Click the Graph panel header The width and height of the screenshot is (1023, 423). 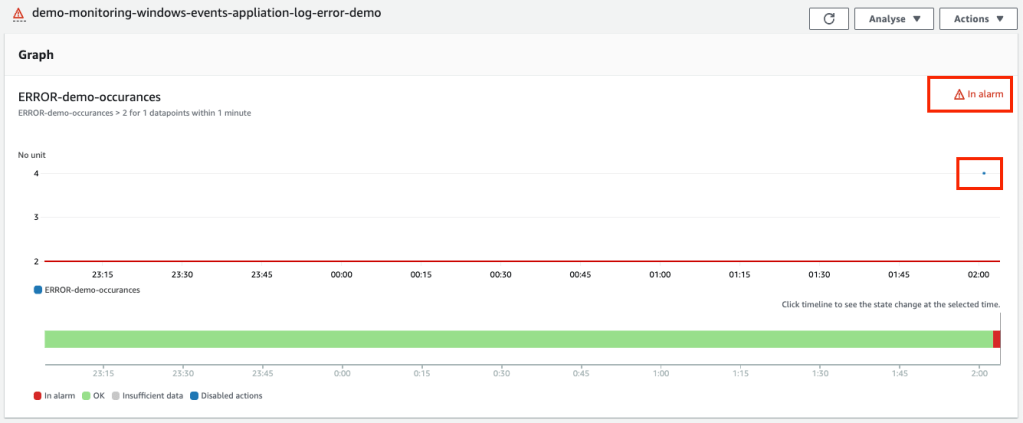[x=36, y=55]
